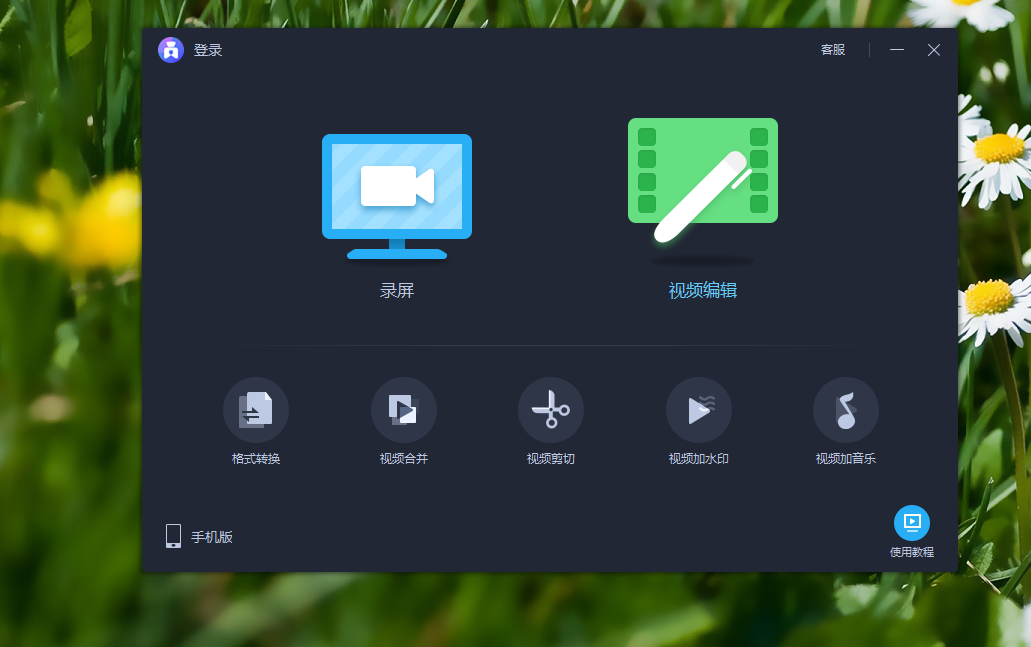Click the user avatar icon
Screen dimensions: 1031x647
pyautogui.click(x=171, y=50)
